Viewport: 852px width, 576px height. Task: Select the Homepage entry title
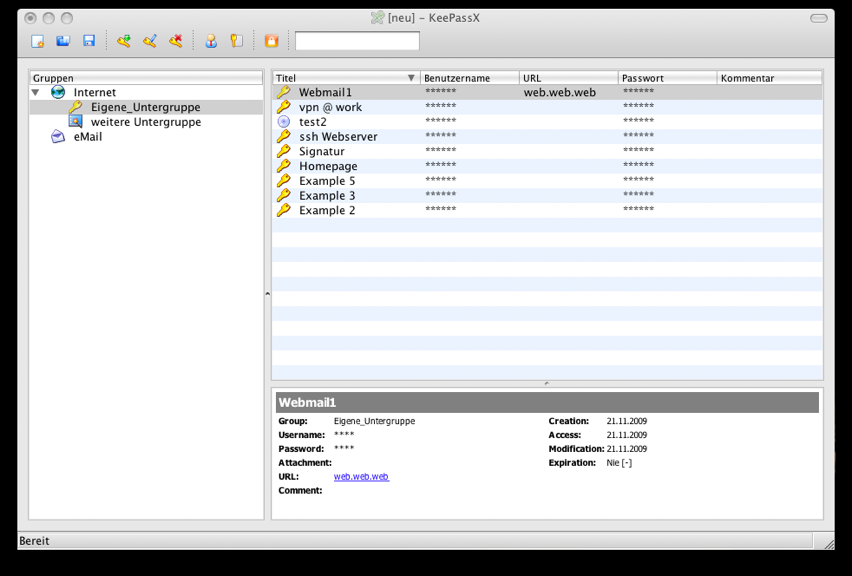328,166
